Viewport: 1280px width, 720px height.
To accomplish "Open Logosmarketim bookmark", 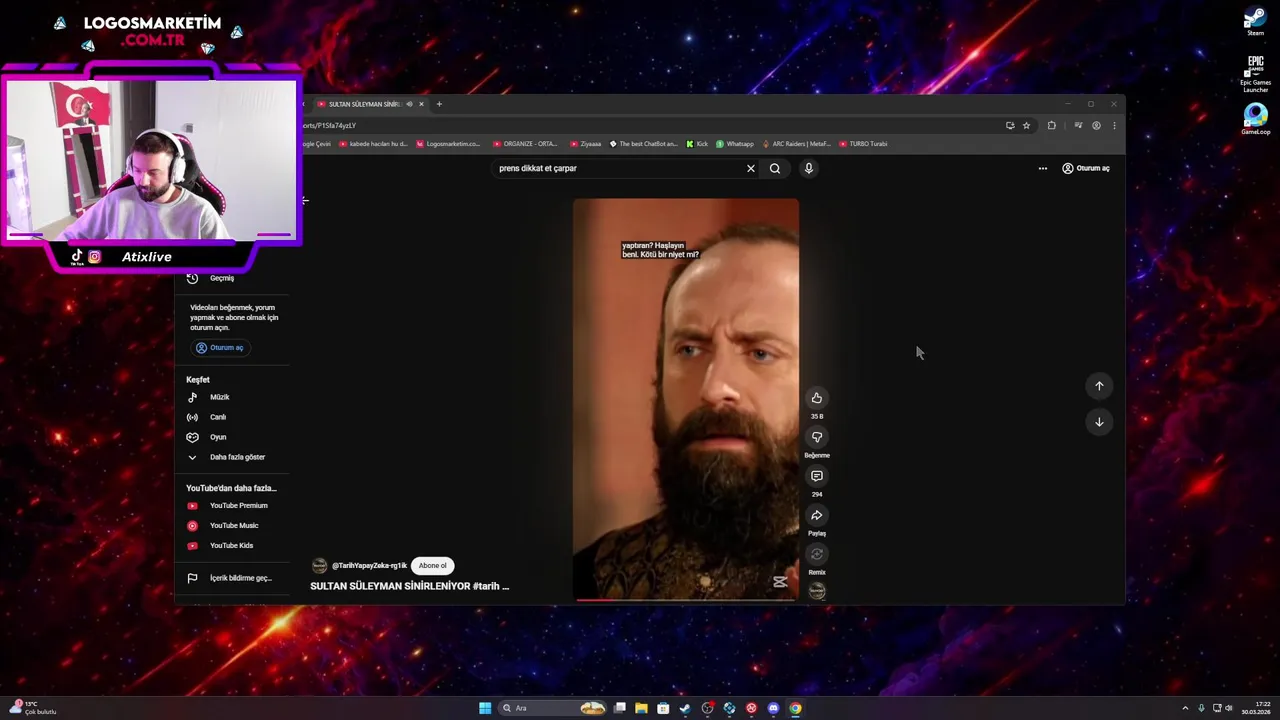I will pos(448,144).
